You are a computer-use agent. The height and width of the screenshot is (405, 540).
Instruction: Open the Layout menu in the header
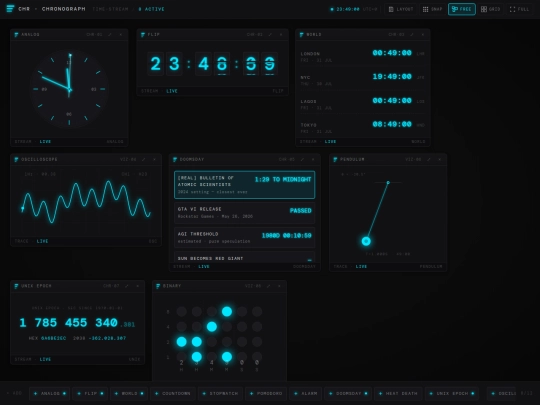coord(401,9)
